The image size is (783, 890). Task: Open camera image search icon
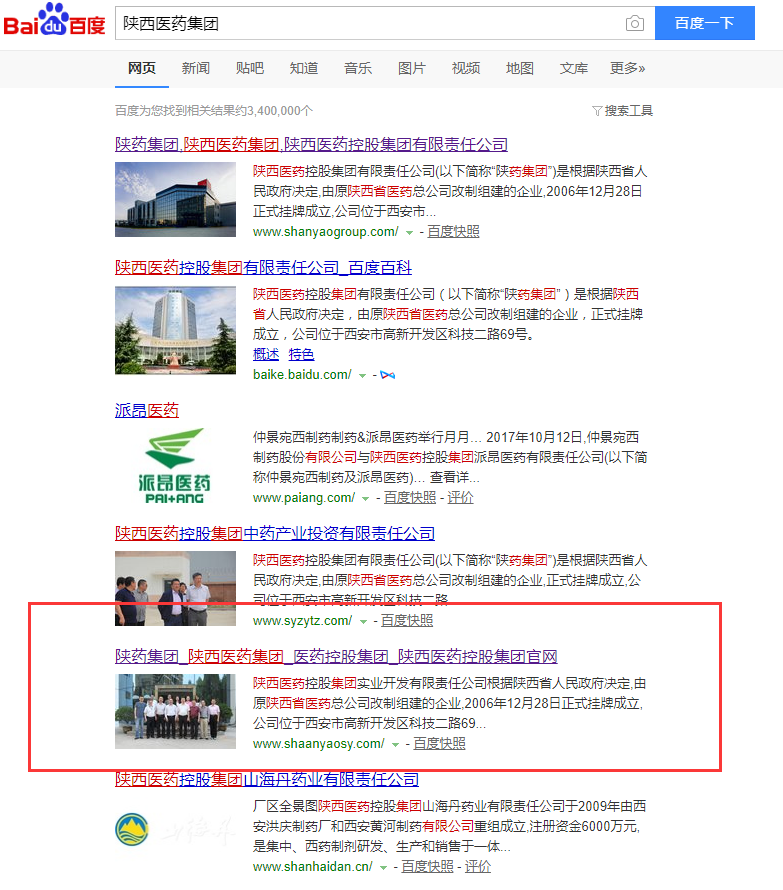[634, 23]
